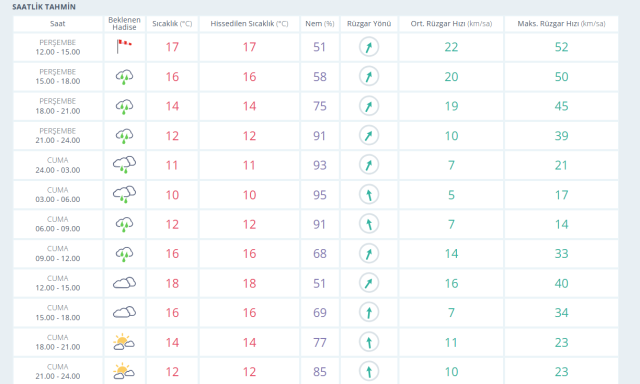Click the rain cloud icon for Perşembe 21.00-24.00

[124, 136]
